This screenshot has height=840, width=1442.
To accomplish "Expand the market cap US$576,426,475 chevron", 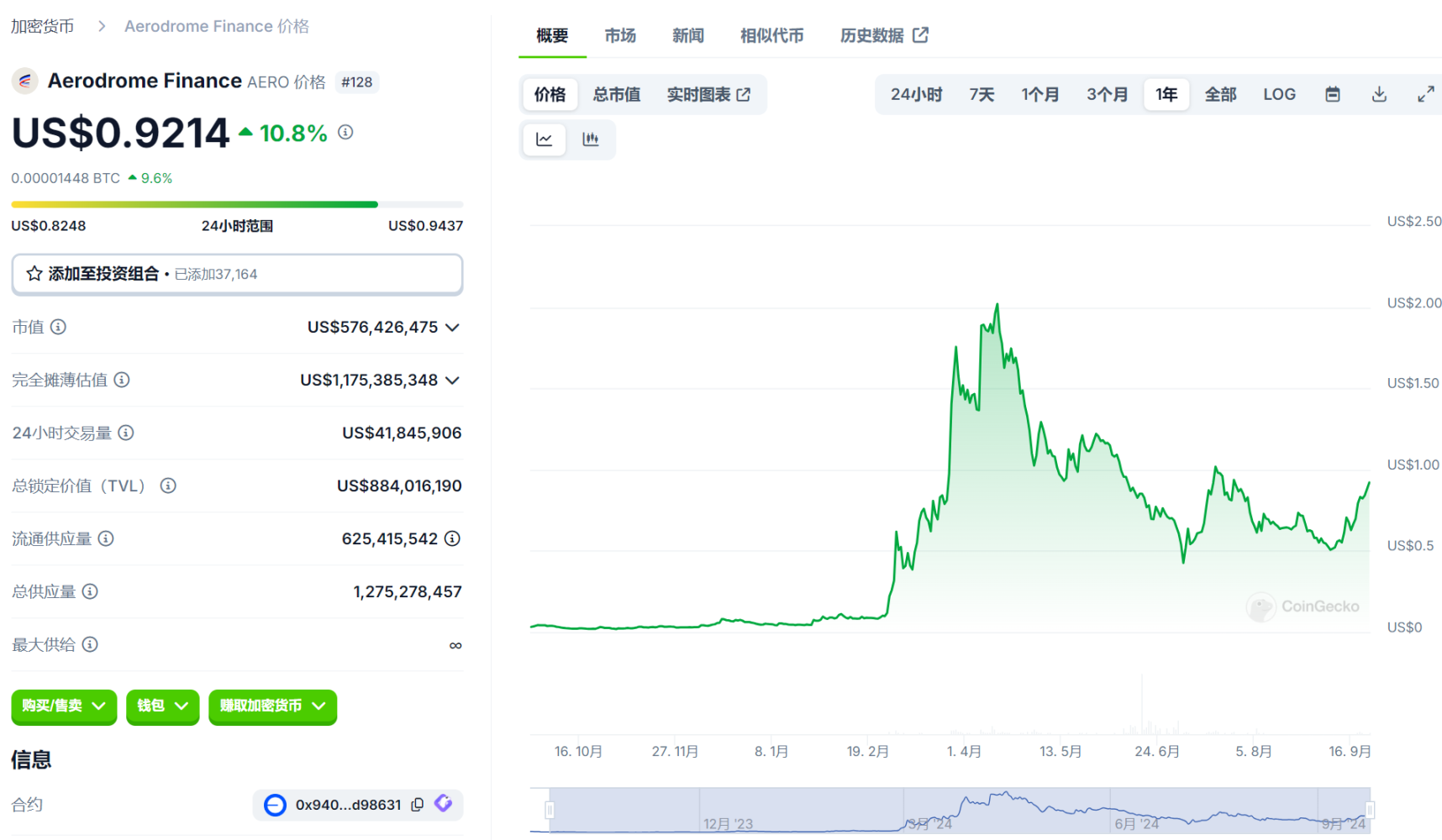I will (453, 327).
